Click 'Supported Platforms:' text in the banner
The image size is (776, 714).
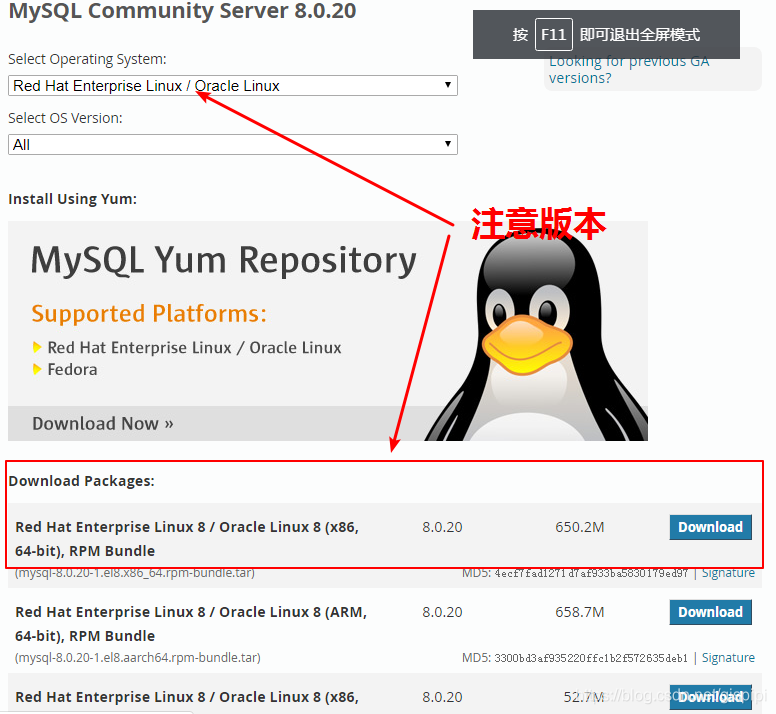coord(149,314)
